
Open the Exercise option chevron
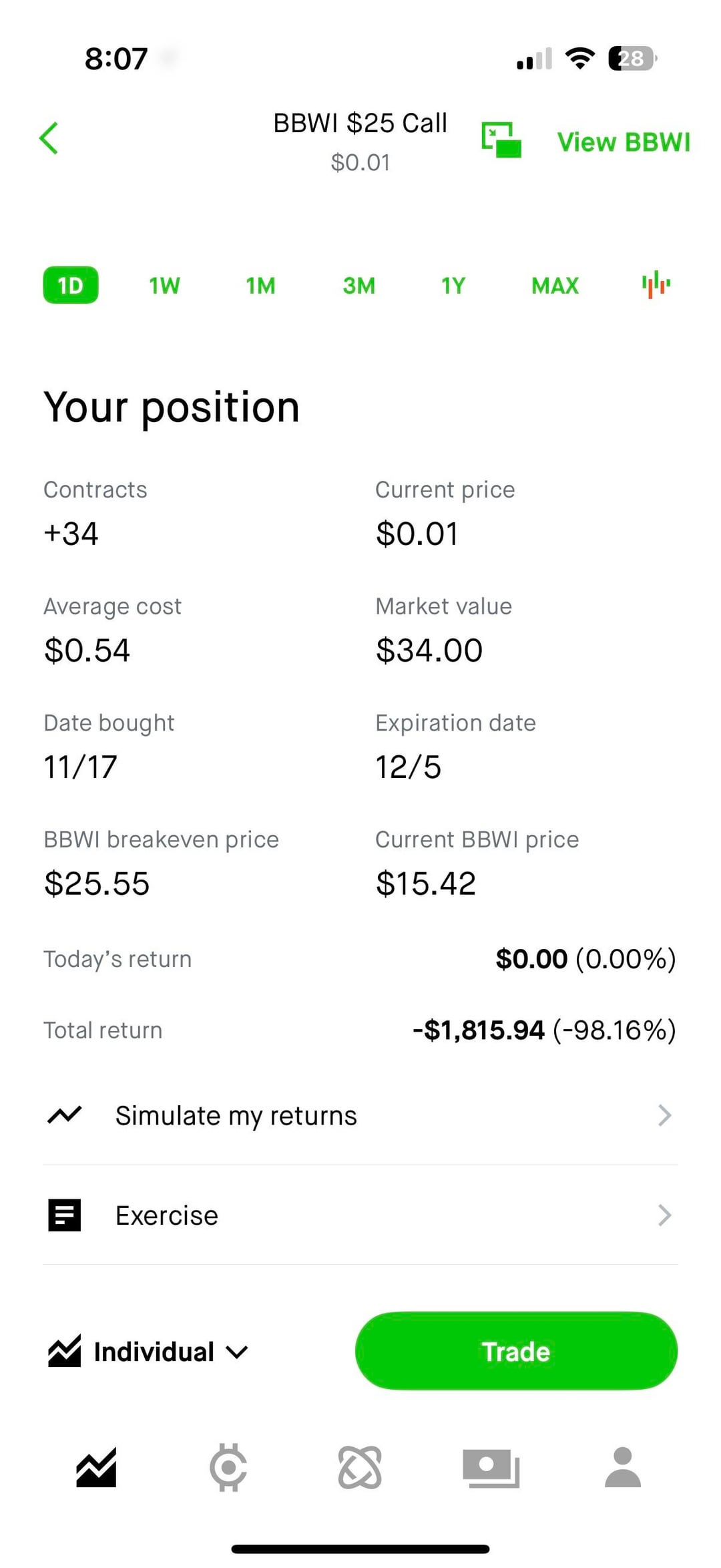point(664,1215)
